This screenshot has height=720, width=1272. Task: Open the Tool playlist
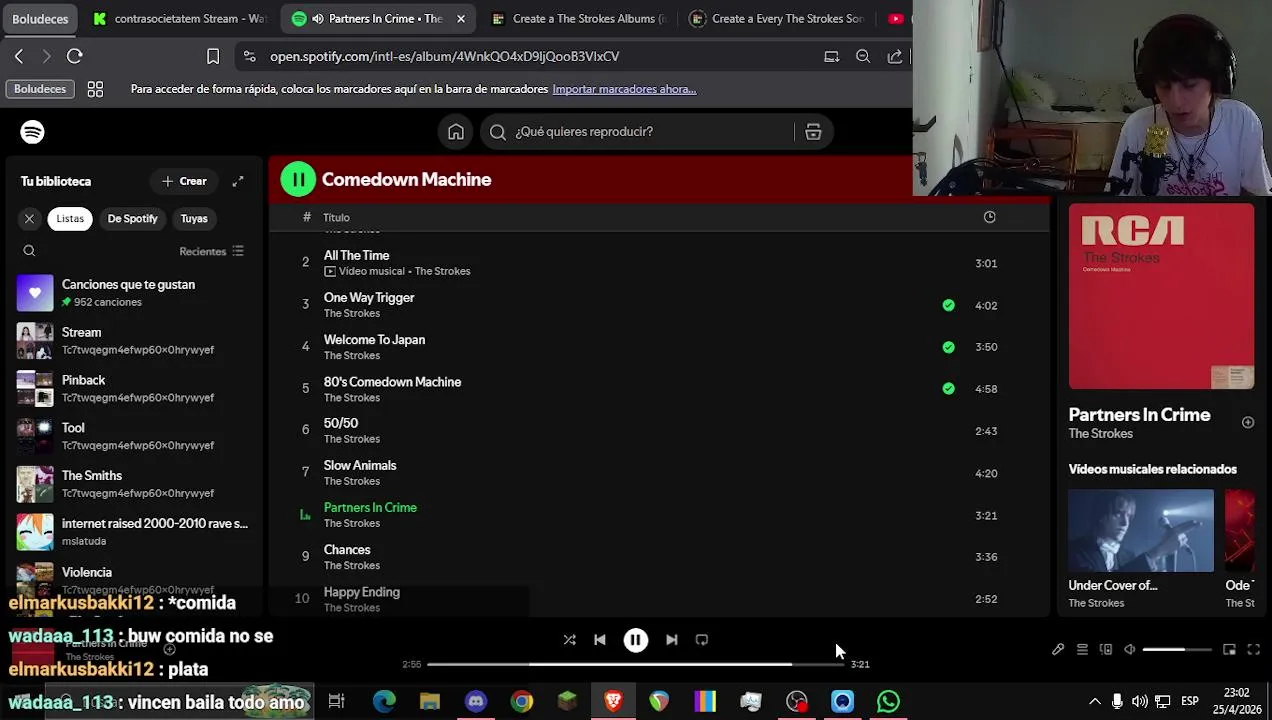(x=134, y=436)
